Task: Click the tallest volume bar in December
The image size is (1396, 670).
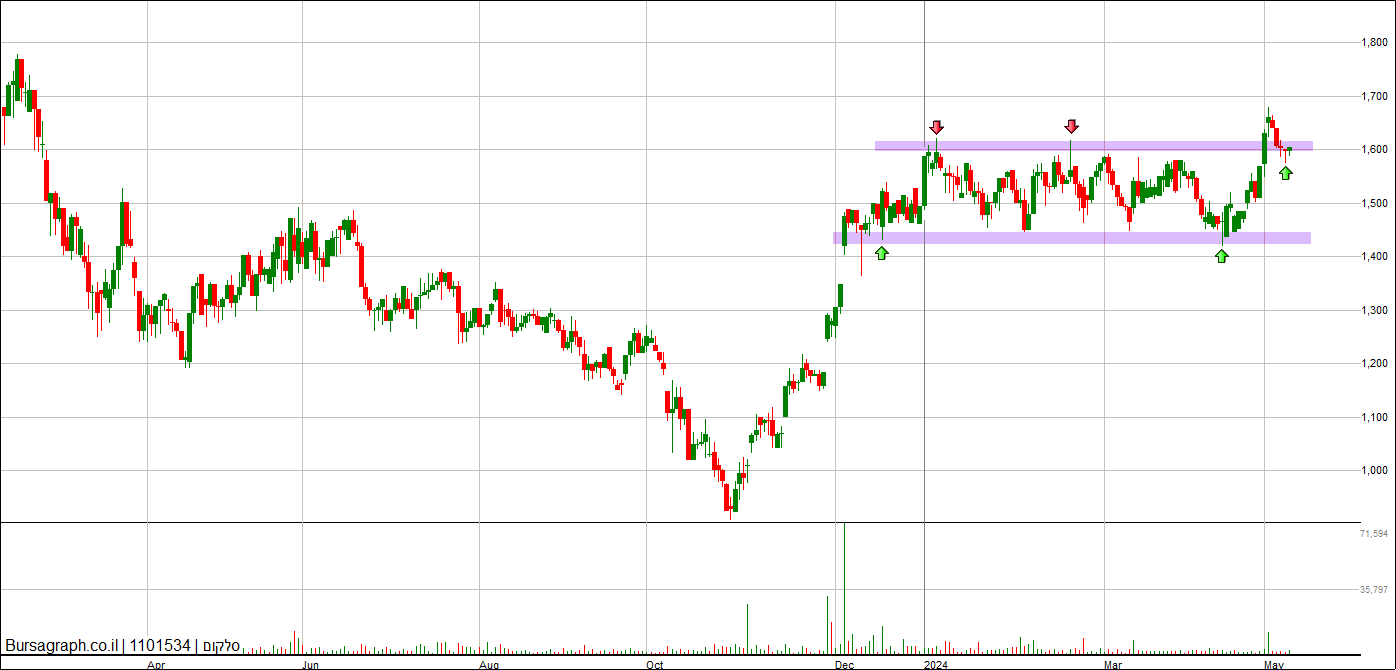Action: tap(844, 588)
